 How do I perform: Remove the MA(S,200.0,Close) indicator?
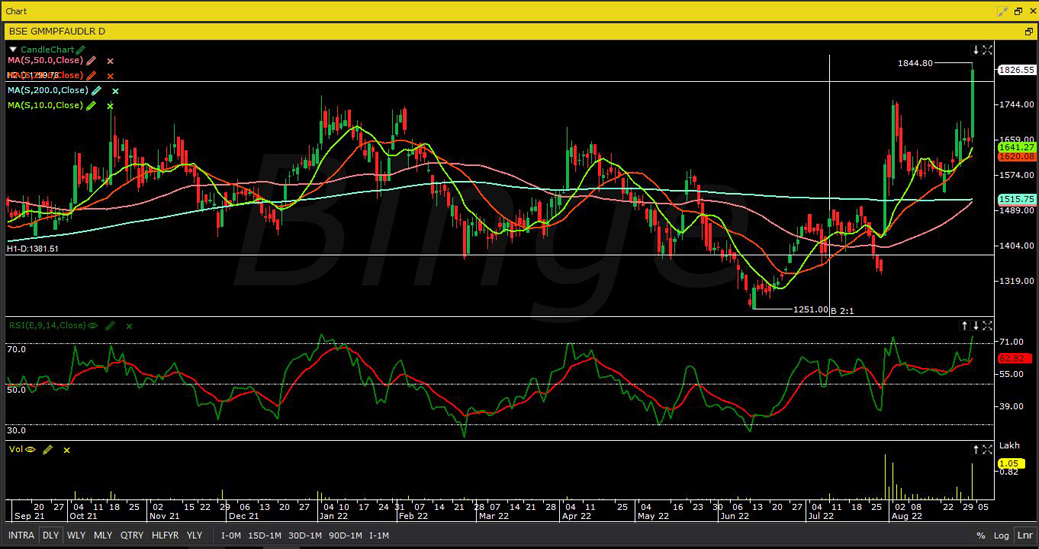point(115,91)
